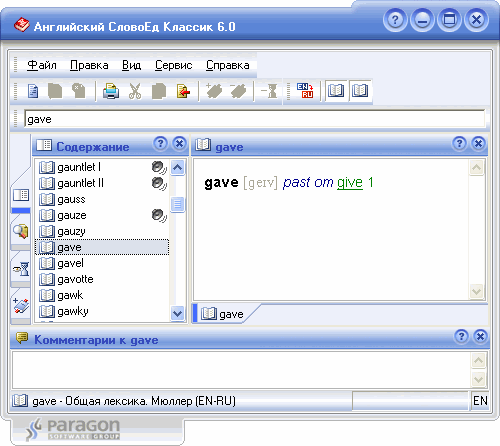Select the contents sidebar tab icon
The width and height of the screenshot is (500, 446).
click(x=21, y=195)
